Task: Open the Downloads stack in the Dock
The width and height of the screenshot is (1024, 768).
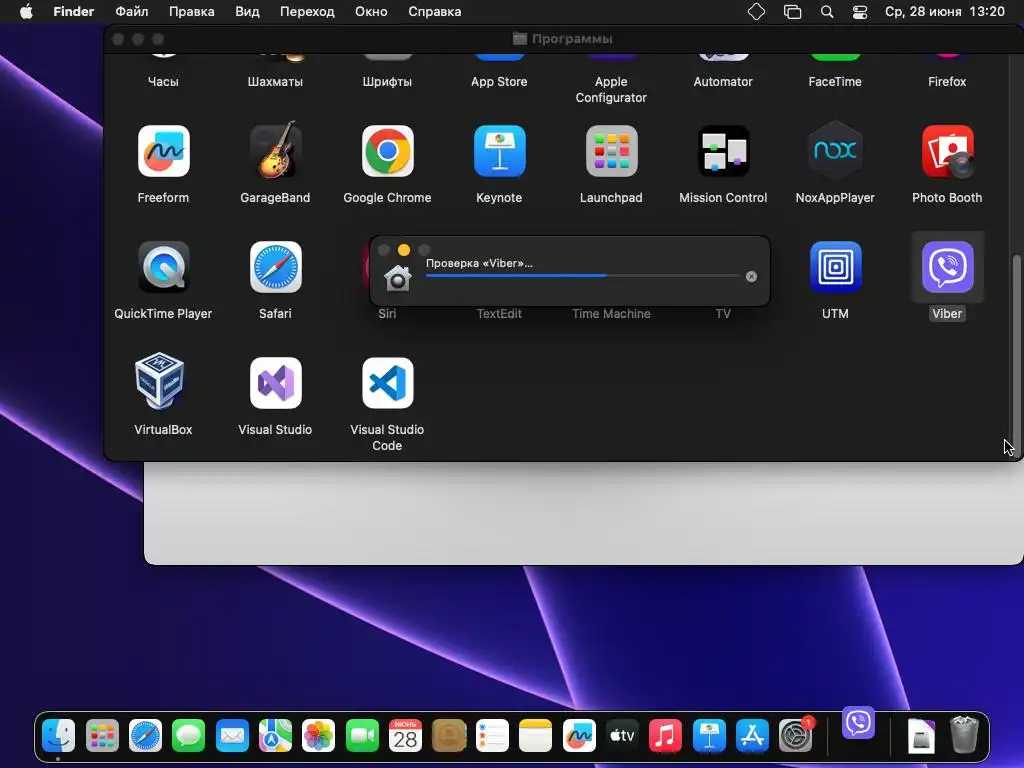Action: tap(921, 736)
